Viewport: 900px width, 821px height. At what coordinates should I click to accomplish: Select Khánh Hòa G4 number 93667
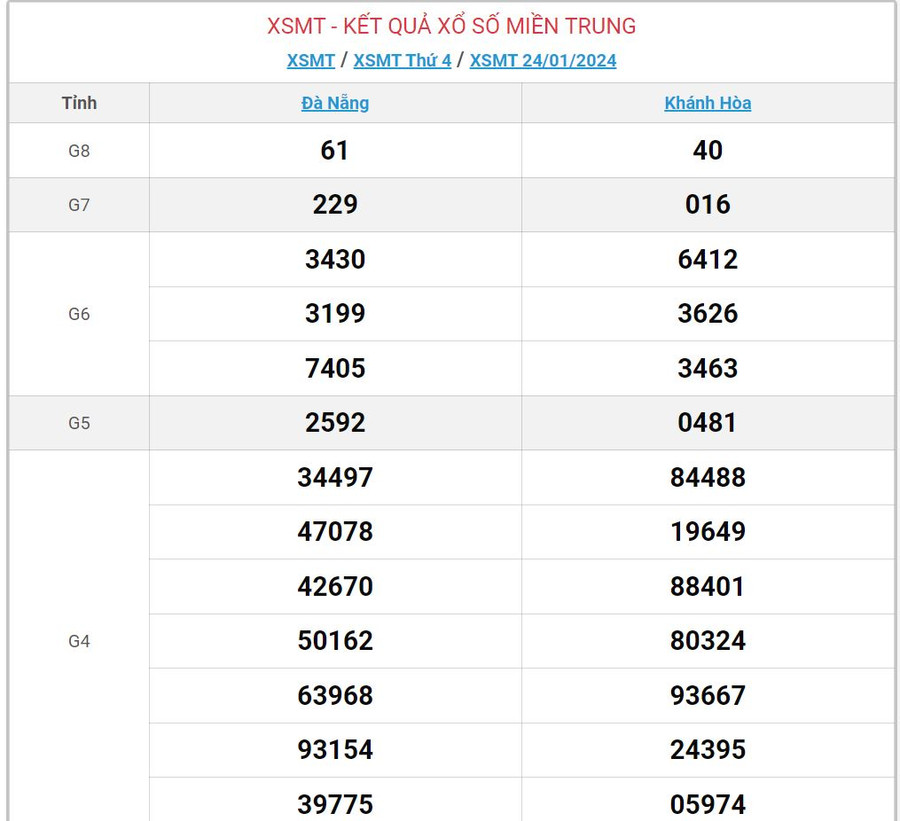click(708, 695)
